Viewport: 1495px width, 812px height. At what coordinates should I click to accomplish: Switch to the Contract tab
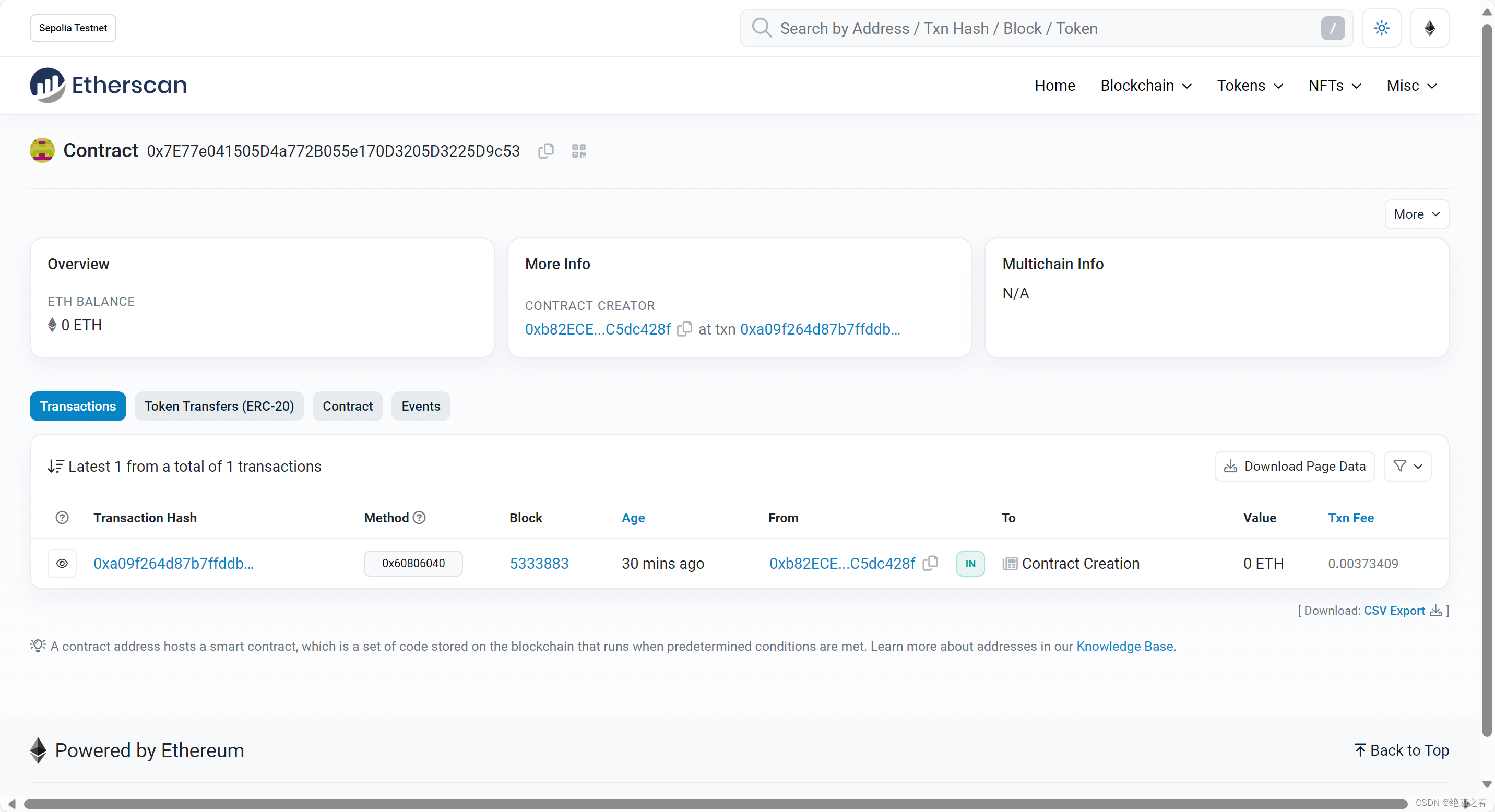(347, 405)
